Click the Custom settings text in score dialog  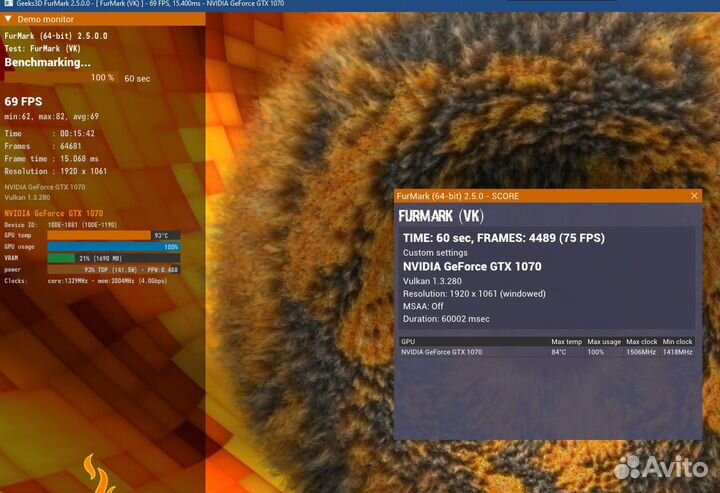pyautogui.click(x=435, y=252)
